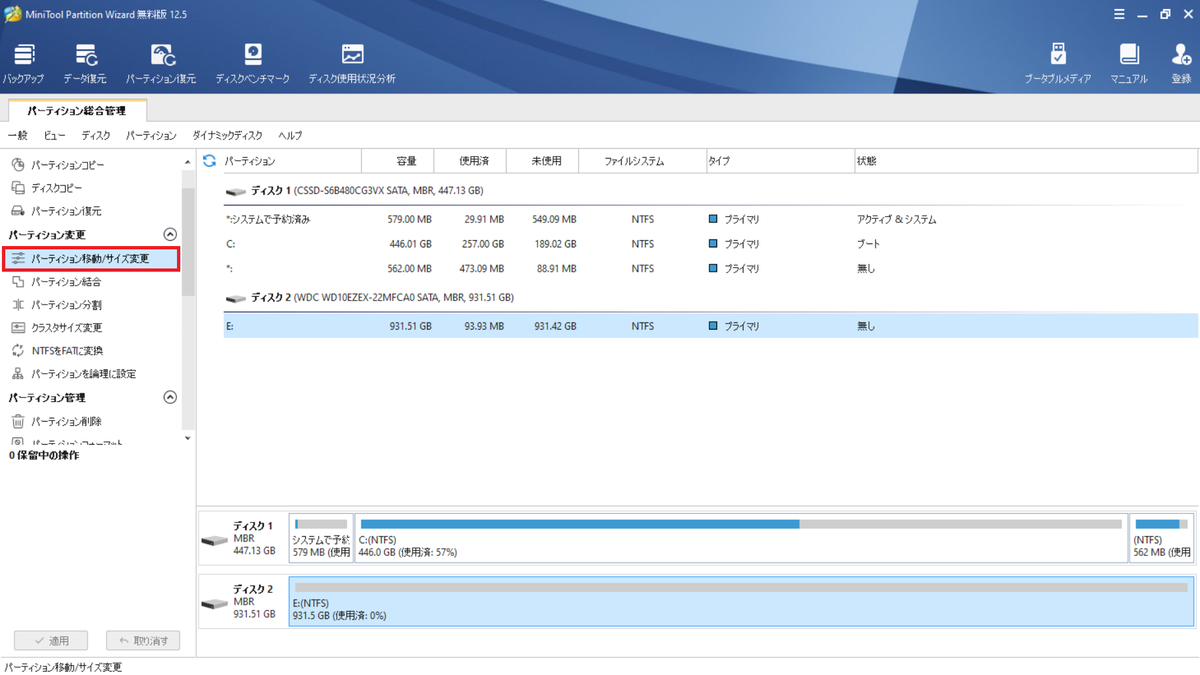
Task: Open the ヘルプ menu
Action: coord(290,135)
